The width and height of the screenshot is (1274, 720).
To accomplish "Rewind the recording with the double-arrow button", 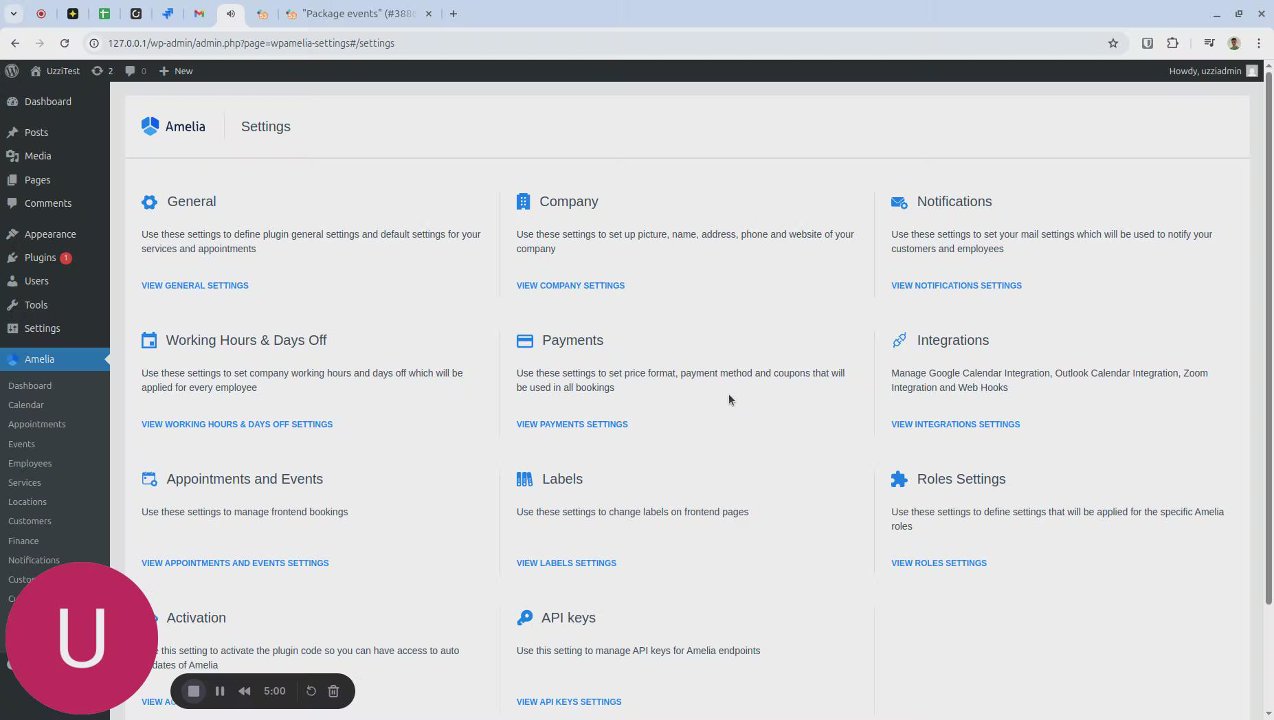I will [244, 691].
